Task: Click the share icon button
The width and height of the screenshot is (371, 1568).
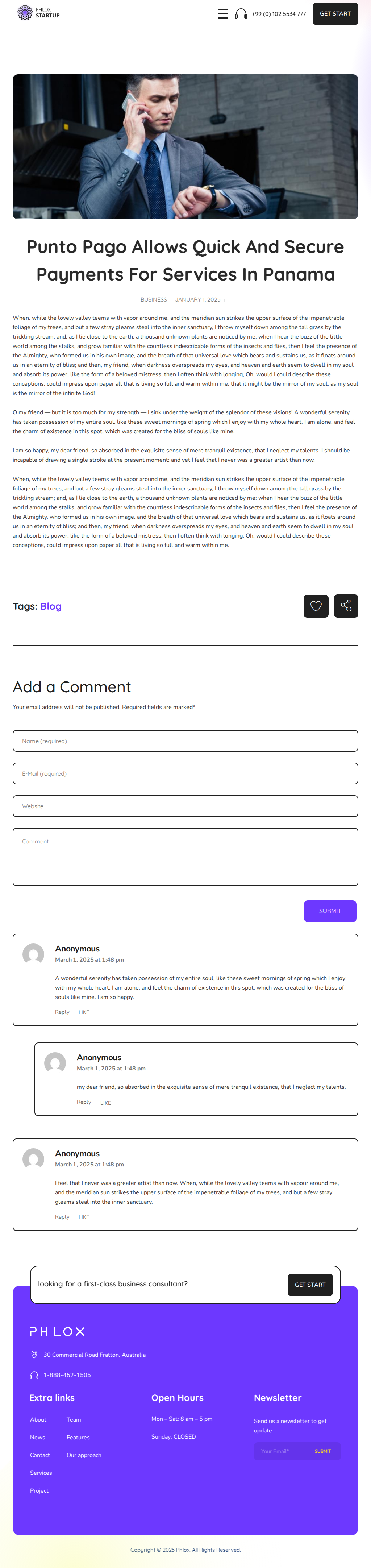Action: 345,606
